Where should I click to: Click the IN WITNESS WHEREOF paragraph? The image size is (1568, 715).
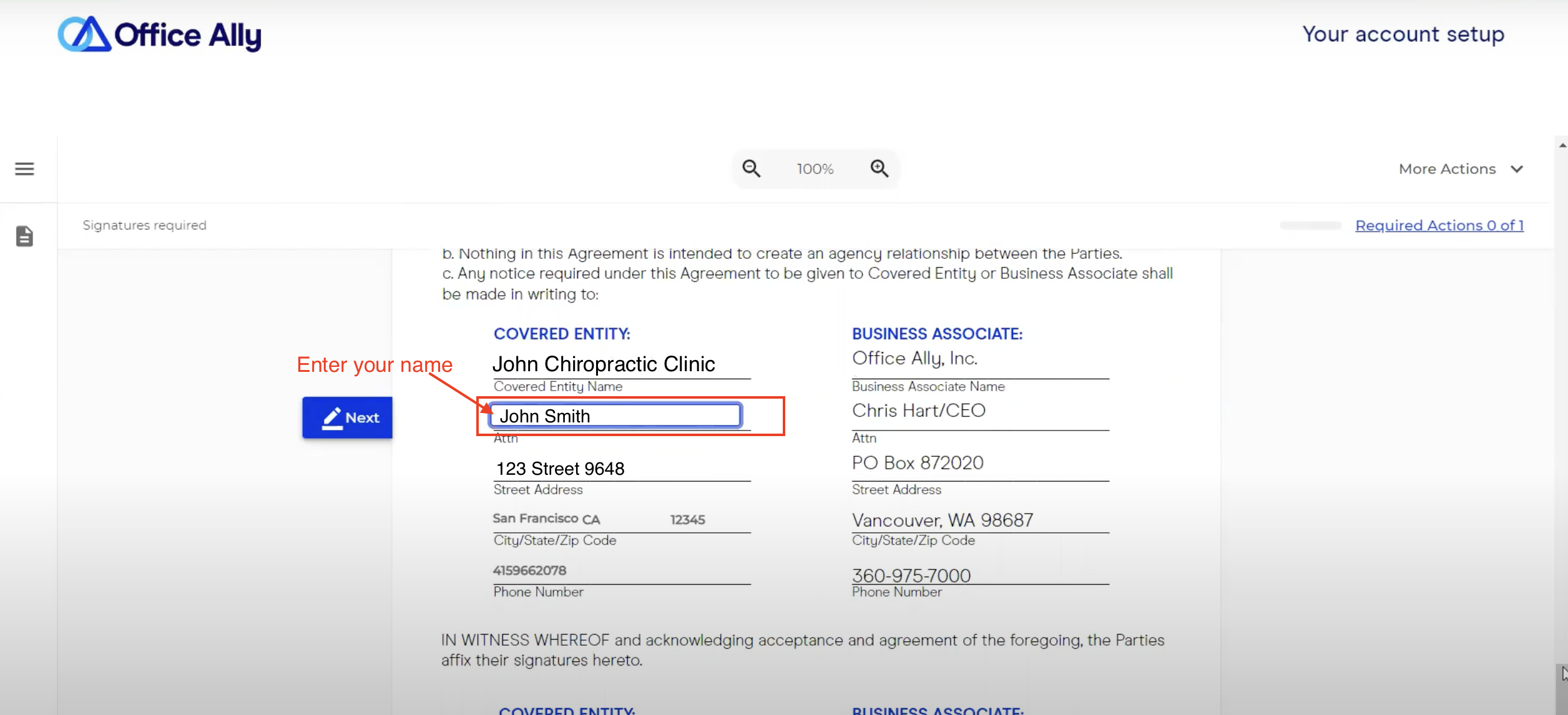point(803,650)
